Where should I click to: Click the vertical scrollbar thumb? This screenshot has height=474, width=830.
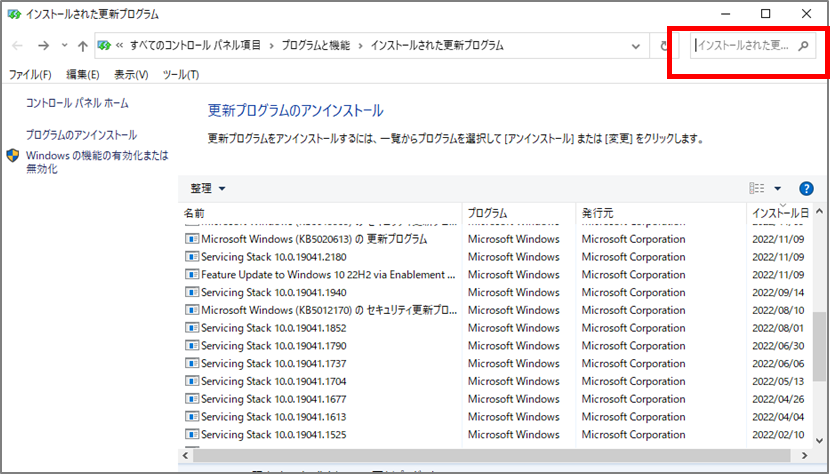(x=819, y=346)
